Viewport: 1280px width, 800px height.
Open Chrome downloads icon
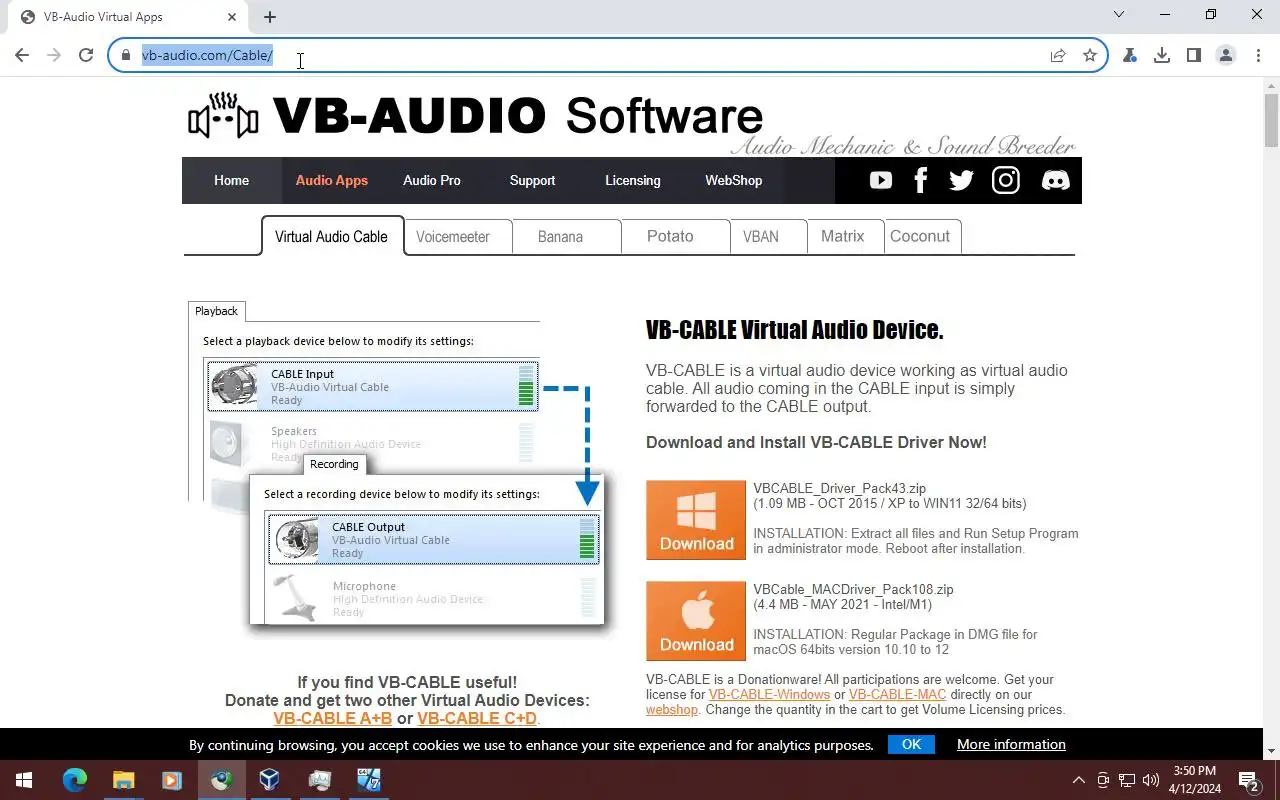[x=1162, y=55]
